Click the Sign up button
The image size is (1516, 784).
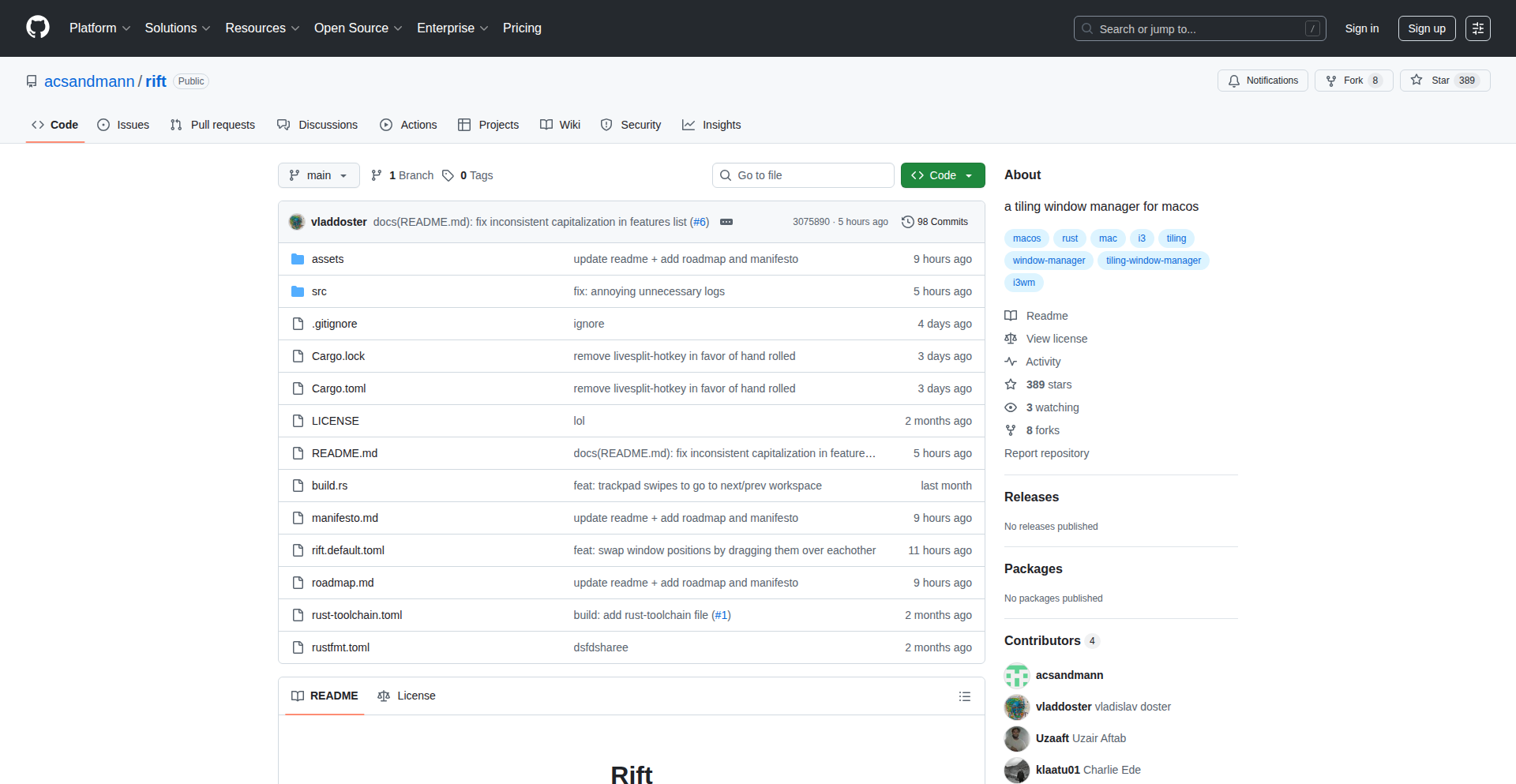click(x=1426, y=28)
